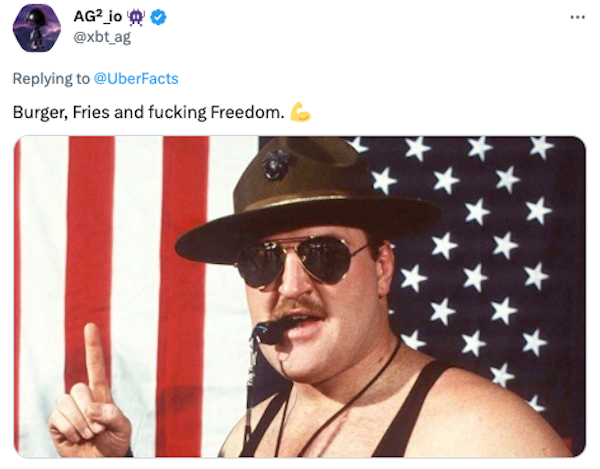Click the @xbt_ag handle
Image resolution: width=600 pixels, height=469 pixels.
point(102,37)
